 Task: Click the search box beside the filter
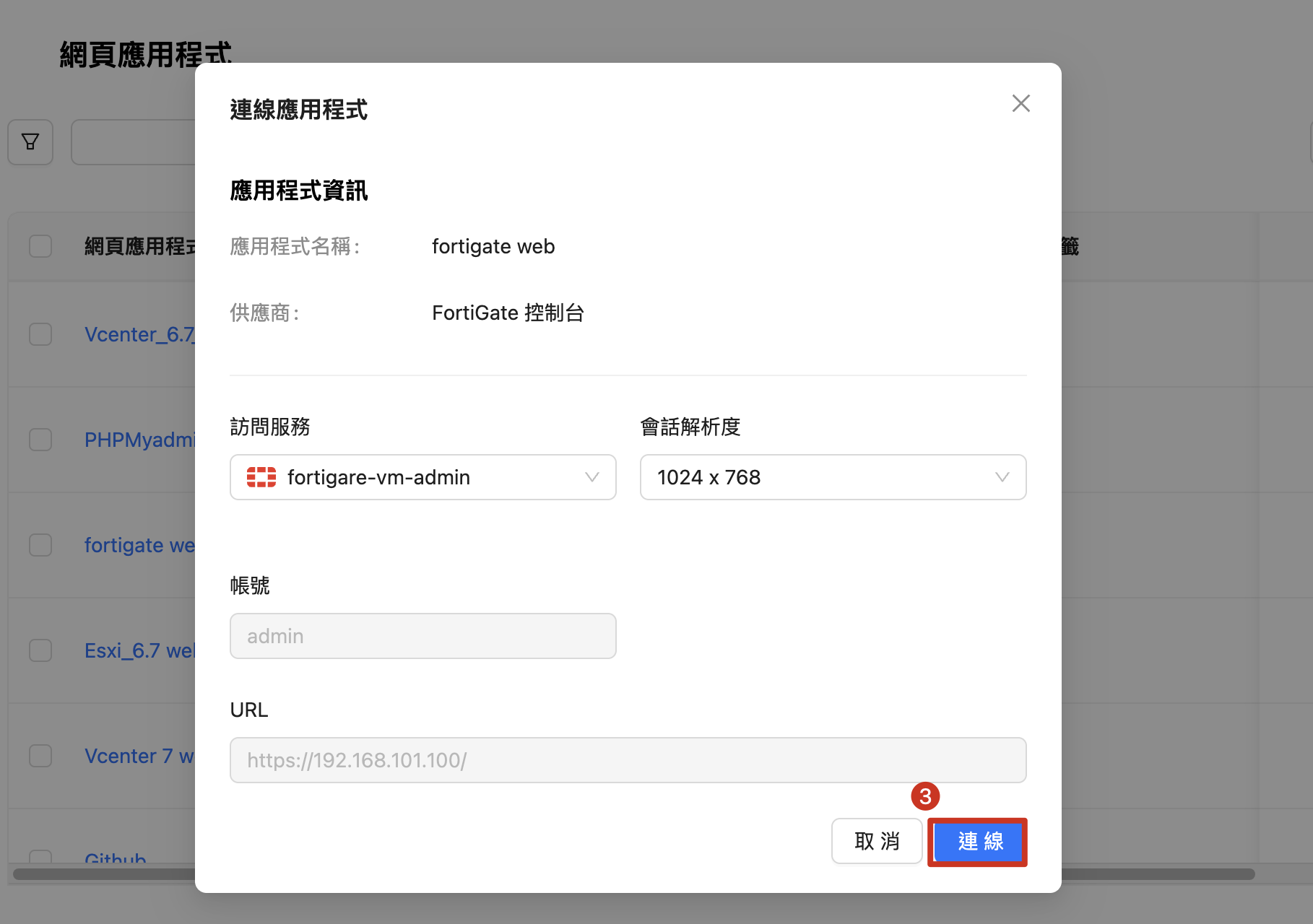(134, 142)
